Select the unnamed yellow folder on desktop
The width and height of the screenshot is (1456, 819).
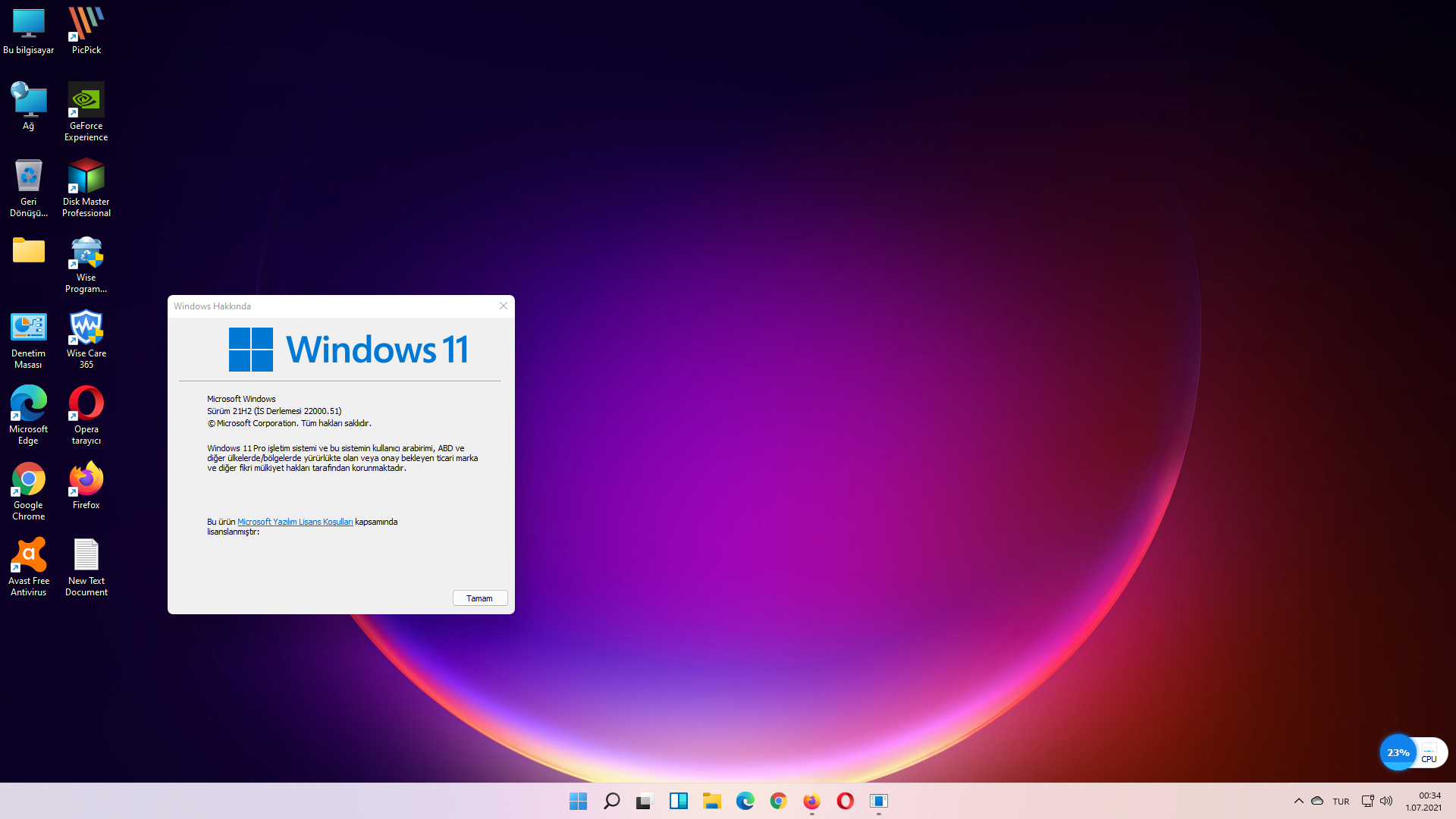[29, 250]
